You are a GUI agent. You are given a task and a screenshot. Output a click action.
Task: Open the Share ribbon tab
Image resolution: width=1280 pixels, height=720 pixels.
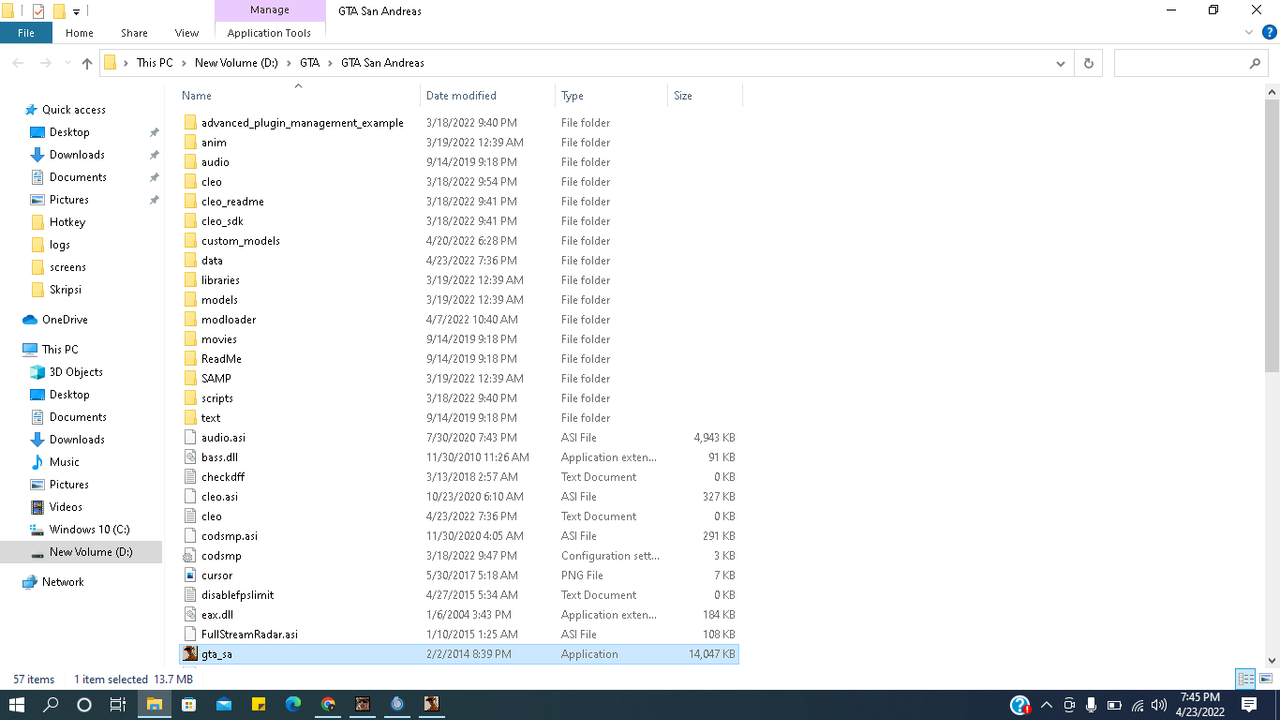134,33
